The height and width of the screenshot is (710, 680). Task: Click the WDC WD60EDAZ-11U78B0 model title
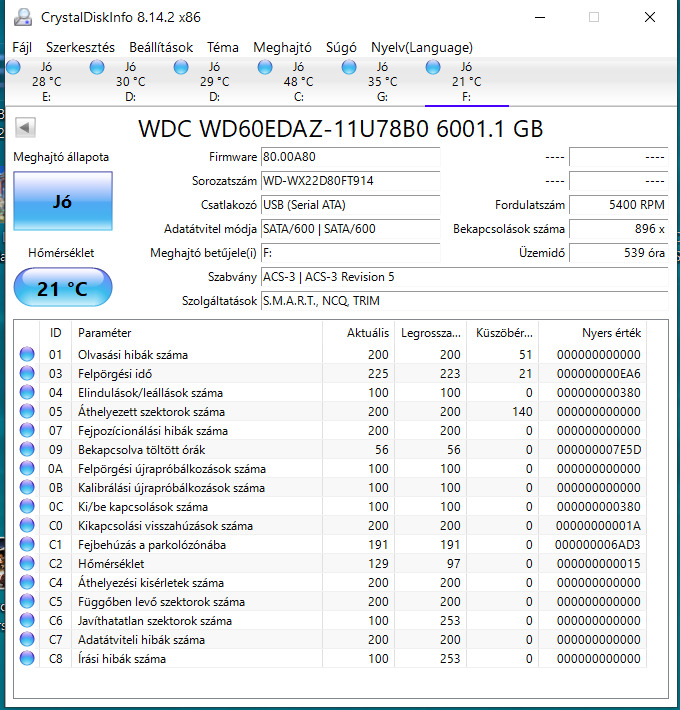coord(340,129)
